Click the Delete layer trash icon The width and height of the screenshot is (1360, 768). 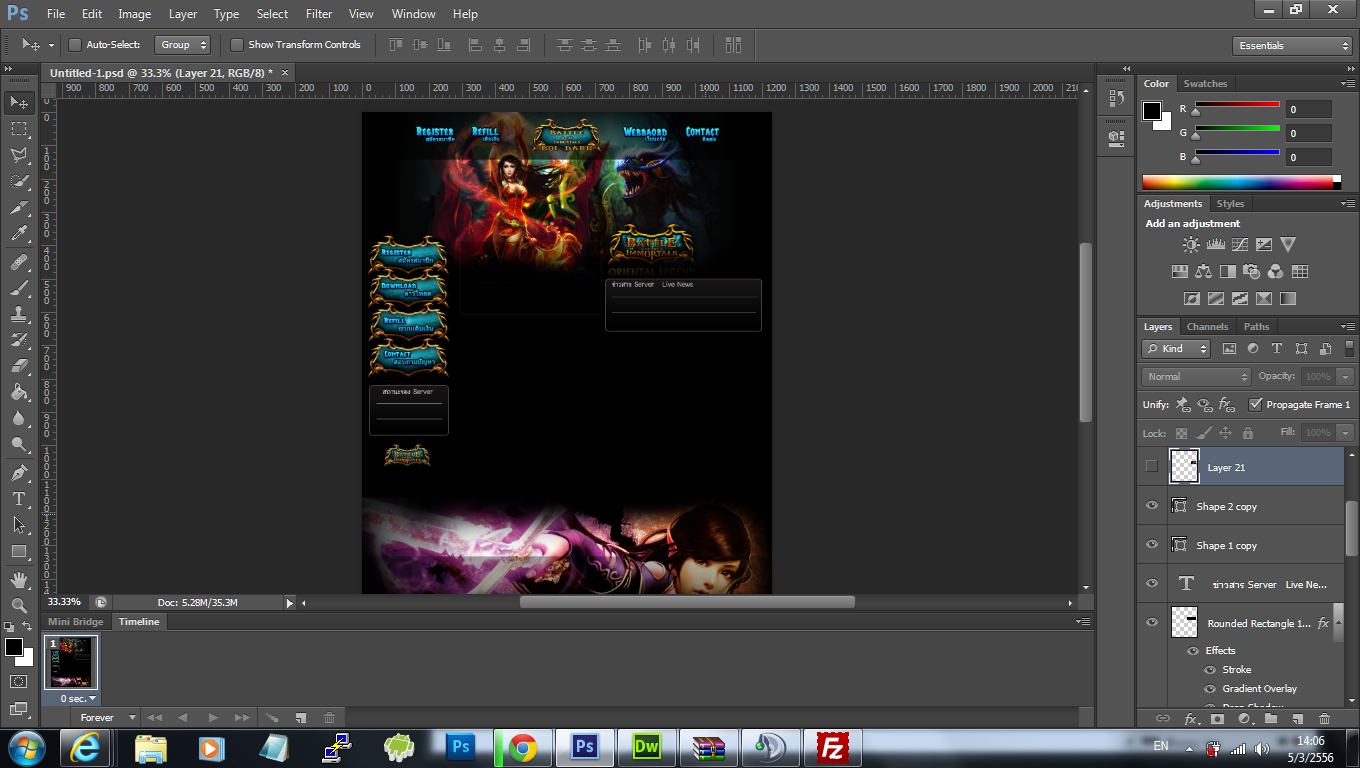[x=1324, y=718]
